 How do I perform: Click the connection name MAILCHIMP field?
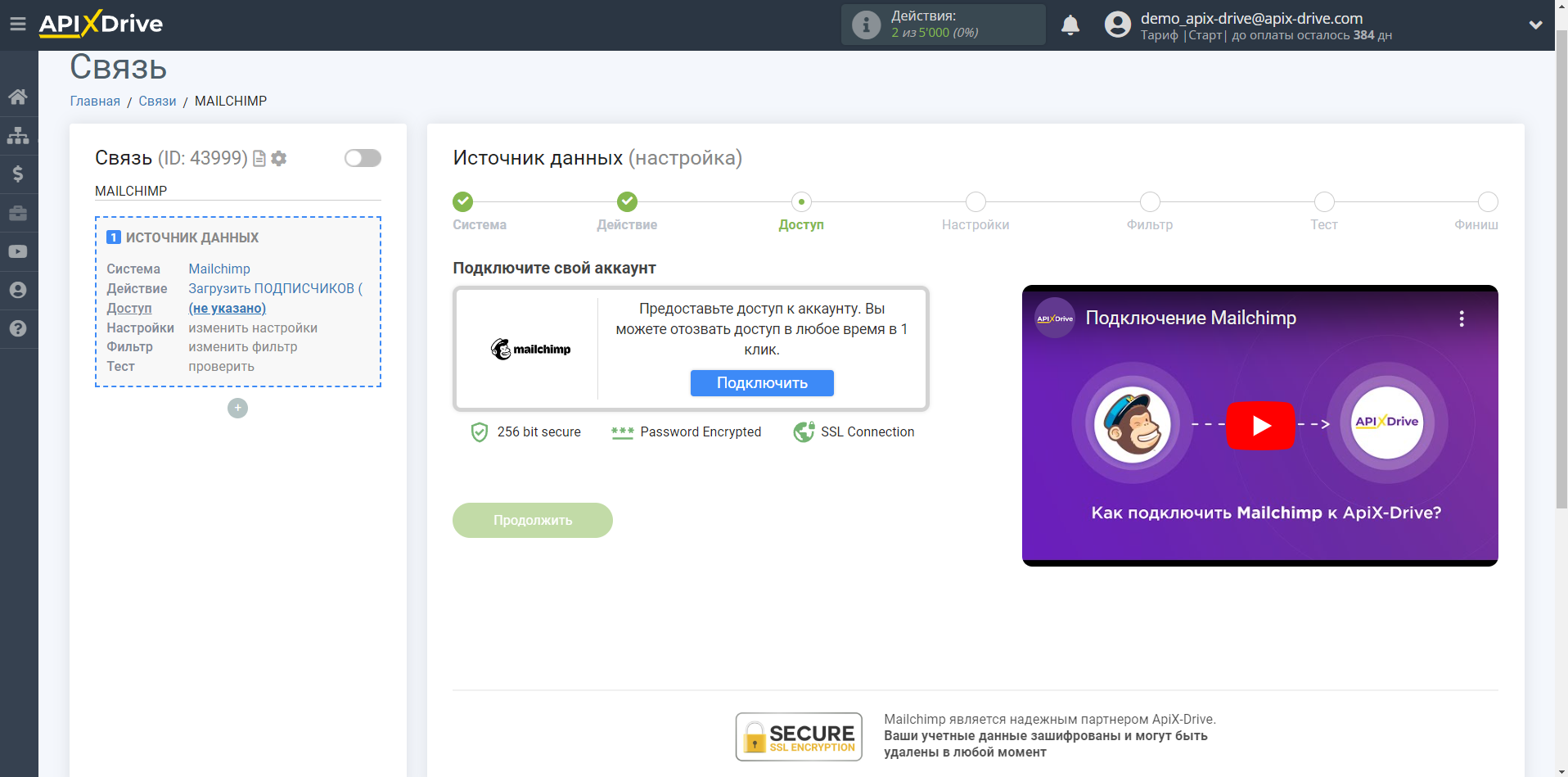[237, 192]
